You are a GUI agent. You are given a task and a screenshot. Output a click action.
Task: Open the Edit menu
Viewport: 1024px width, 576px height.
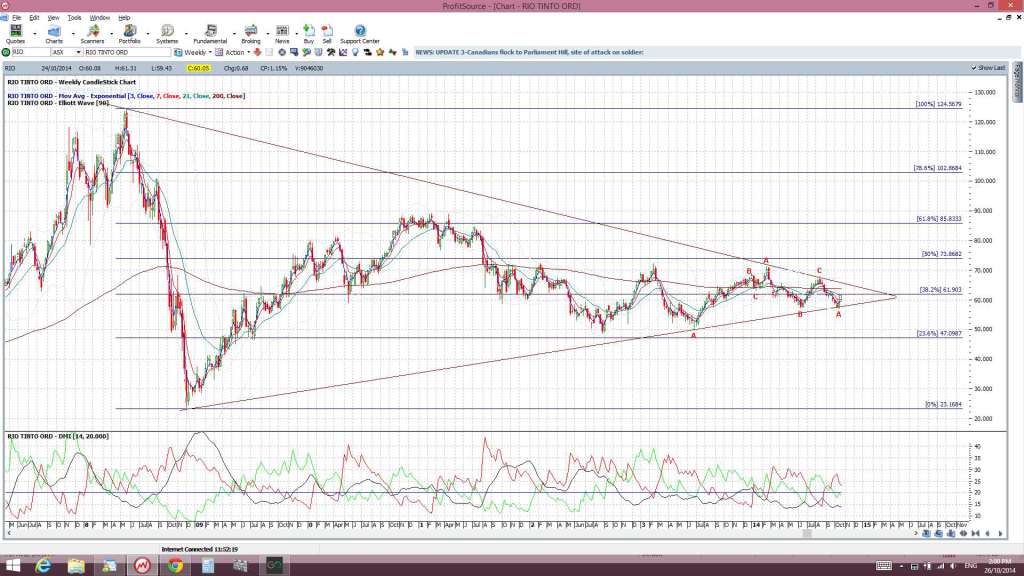point(34,18)
